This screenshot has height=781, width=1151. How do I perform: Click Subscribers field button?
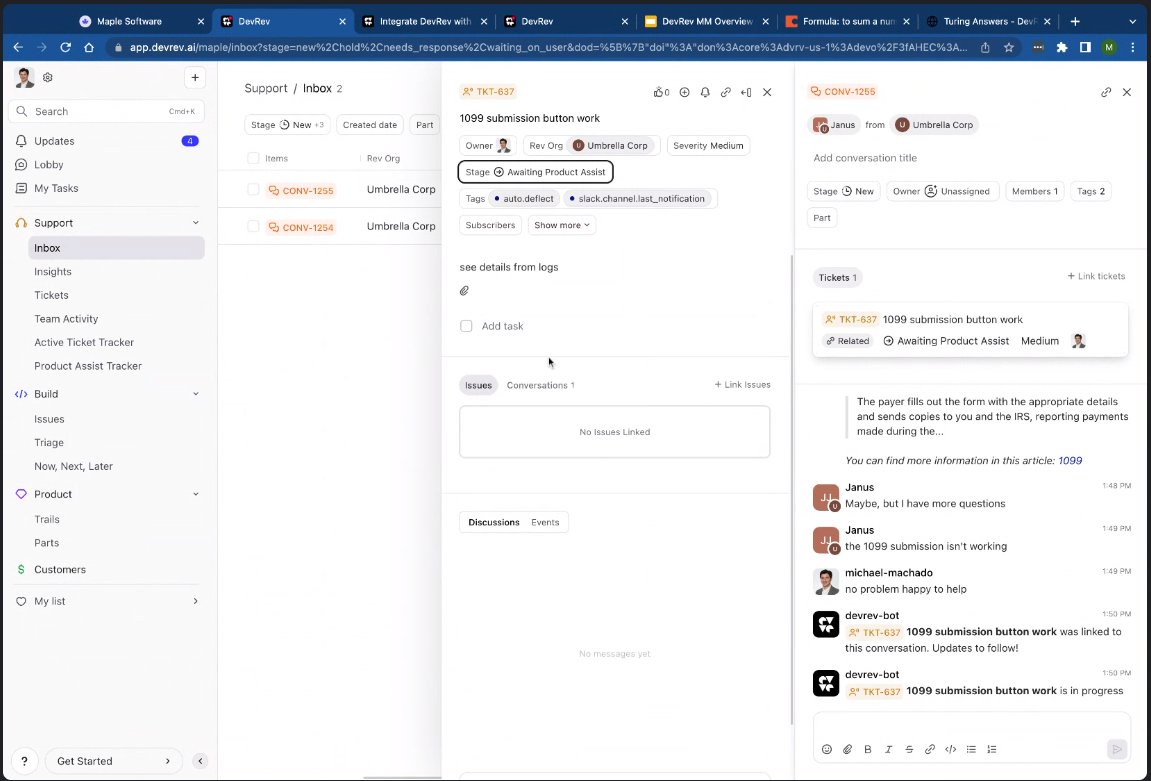(490, 225)
